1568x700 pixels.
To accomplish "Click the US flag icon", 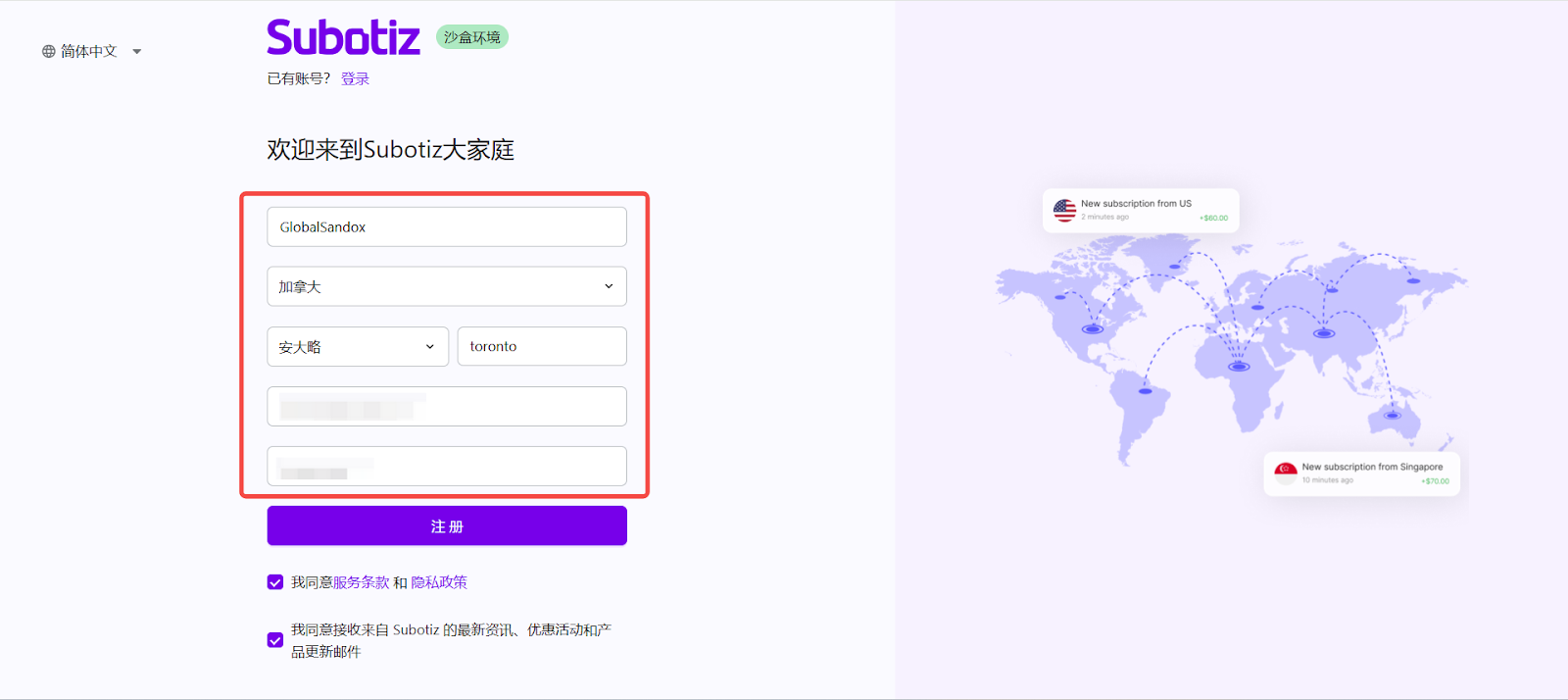I will [1064, 211].
